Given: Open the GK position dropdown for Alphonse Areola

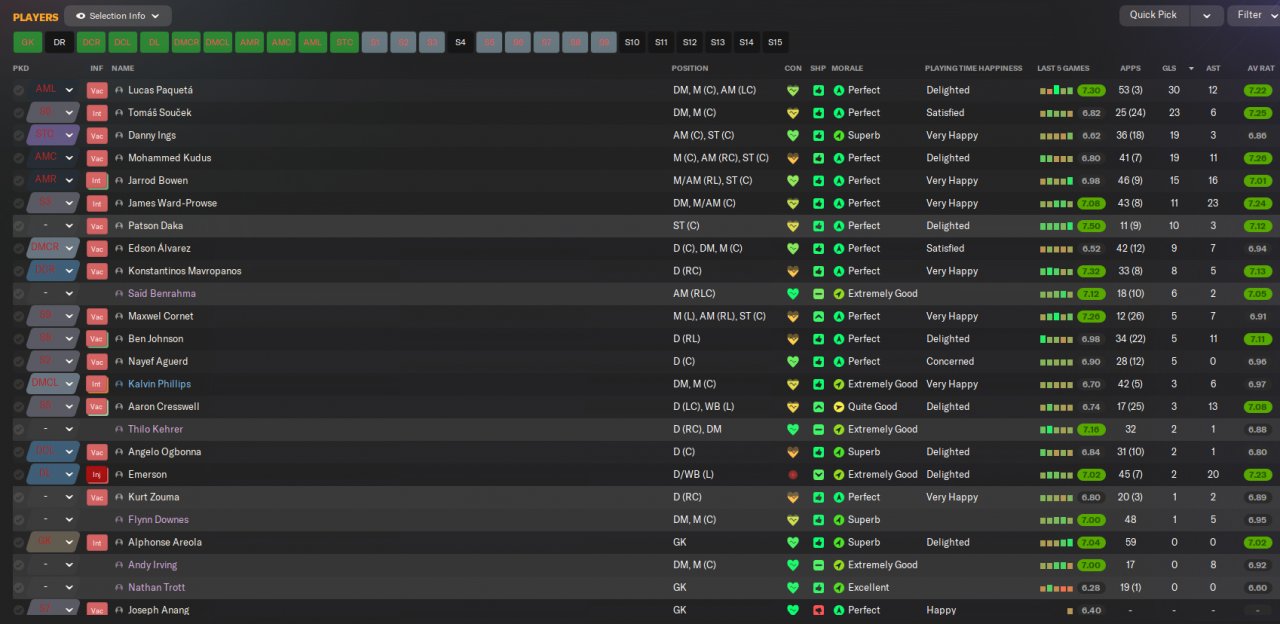Looking at the screenshot, I should 53,542.
